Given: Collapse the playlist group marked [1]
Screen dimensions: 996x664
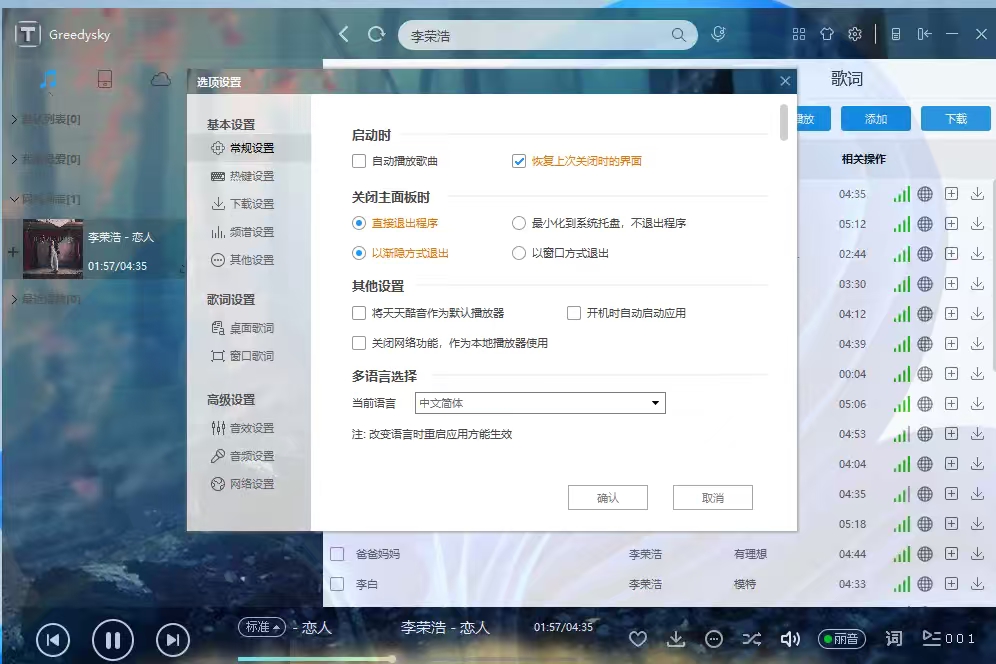Looking at the screenshot, I should pos(14,199).
